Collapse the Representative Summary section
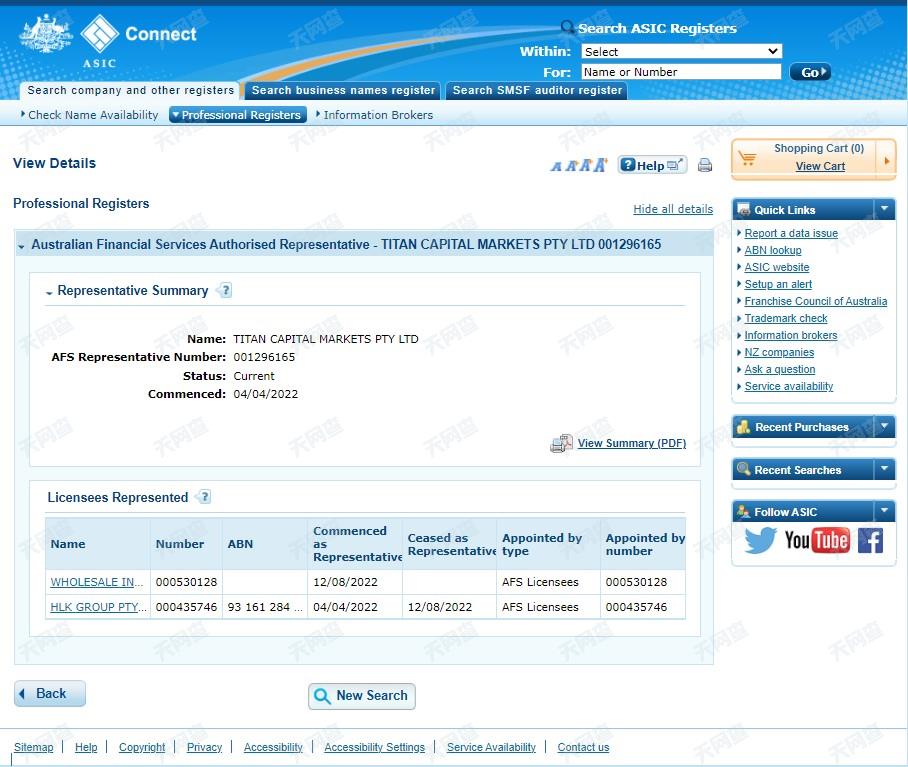This screenshot has height=767, width=908. click(49, 292)
